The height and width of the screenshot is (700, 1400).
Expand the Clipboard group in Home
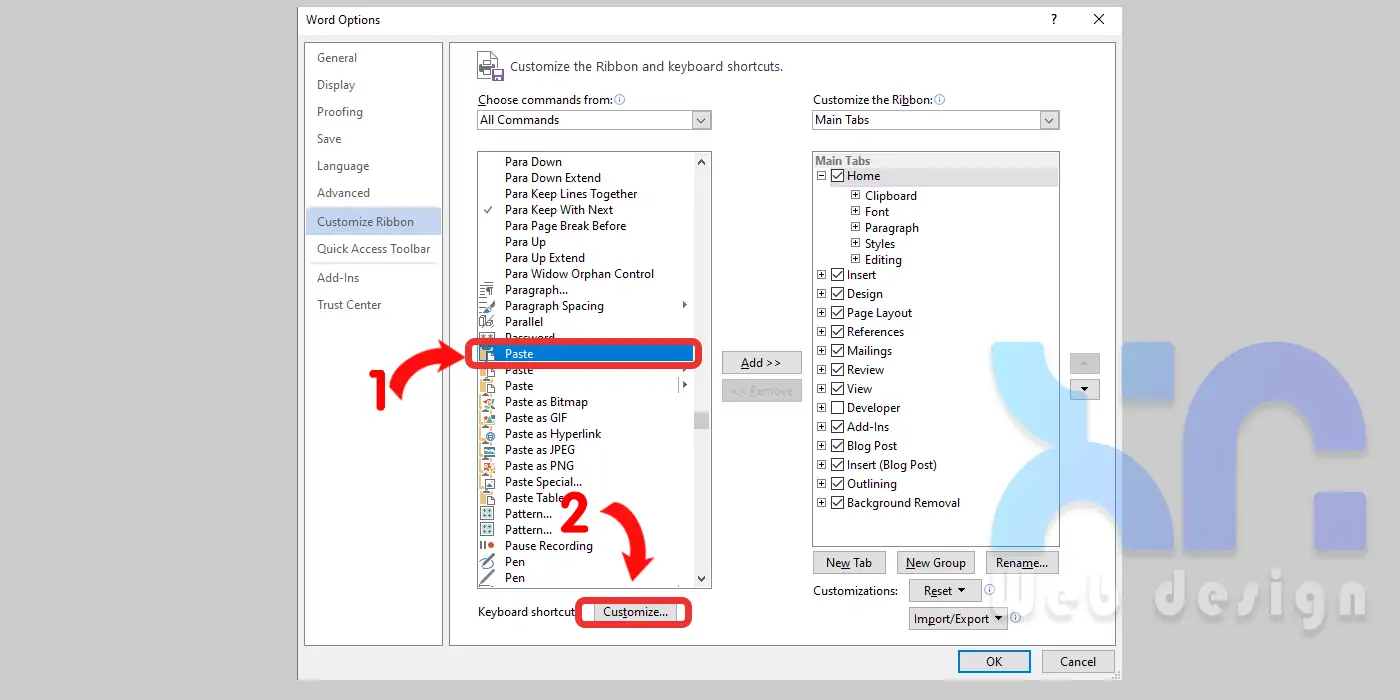point(855,196)
